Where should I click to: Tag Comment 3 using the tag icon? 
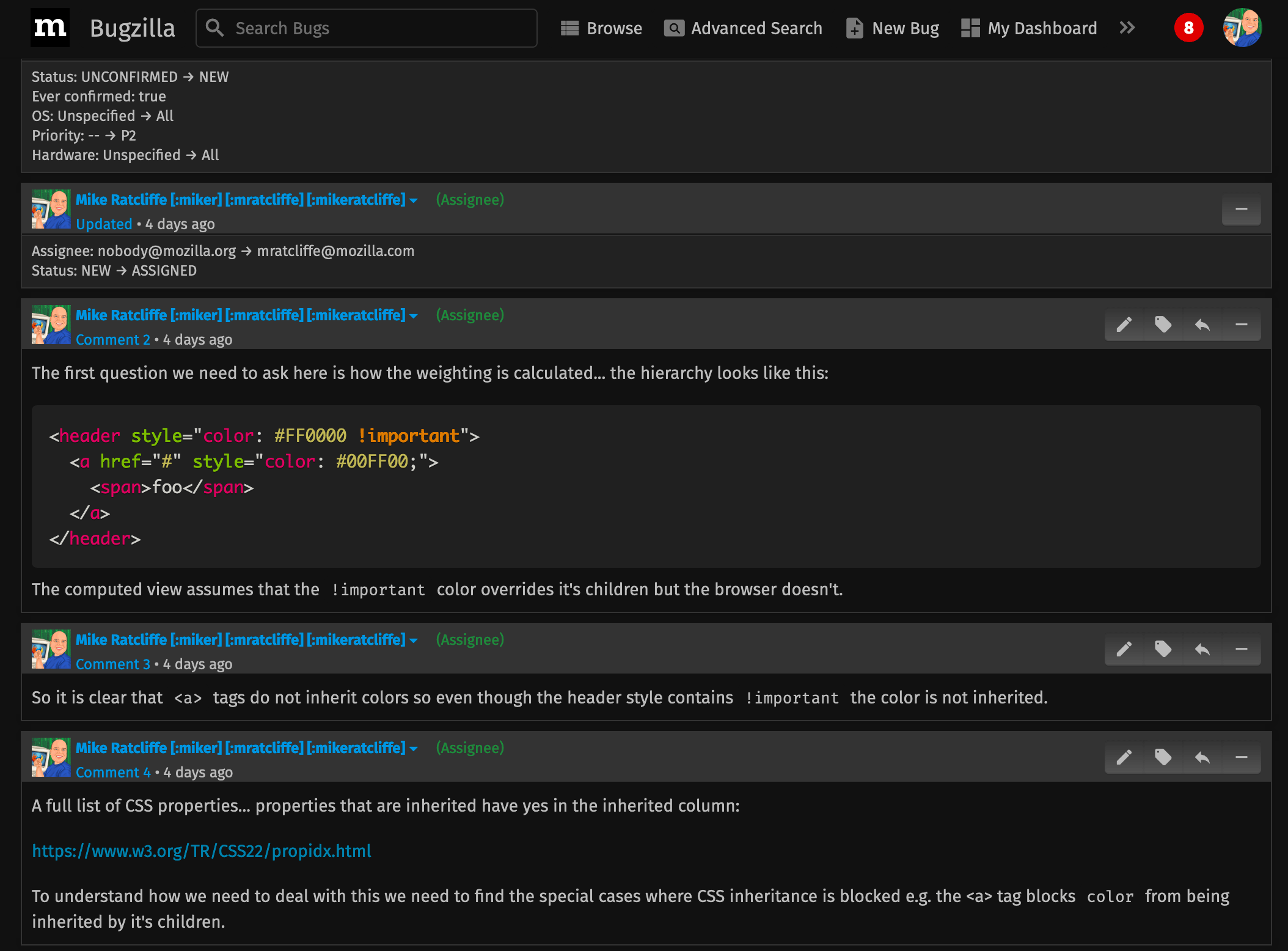click(x=1163, y=648)
